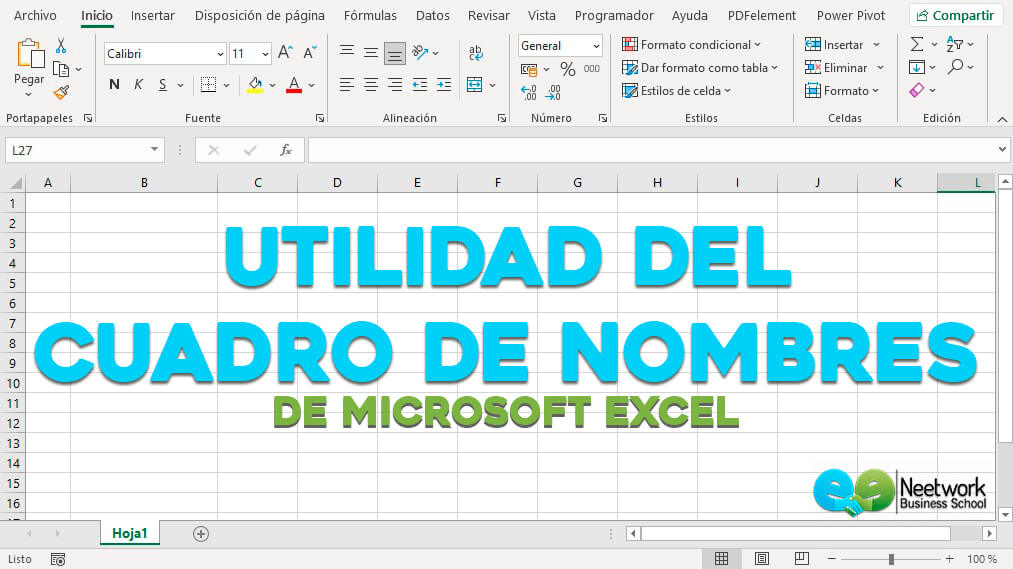
Task: Select the Format Painter brush icon
Action: tap(61, 92)
